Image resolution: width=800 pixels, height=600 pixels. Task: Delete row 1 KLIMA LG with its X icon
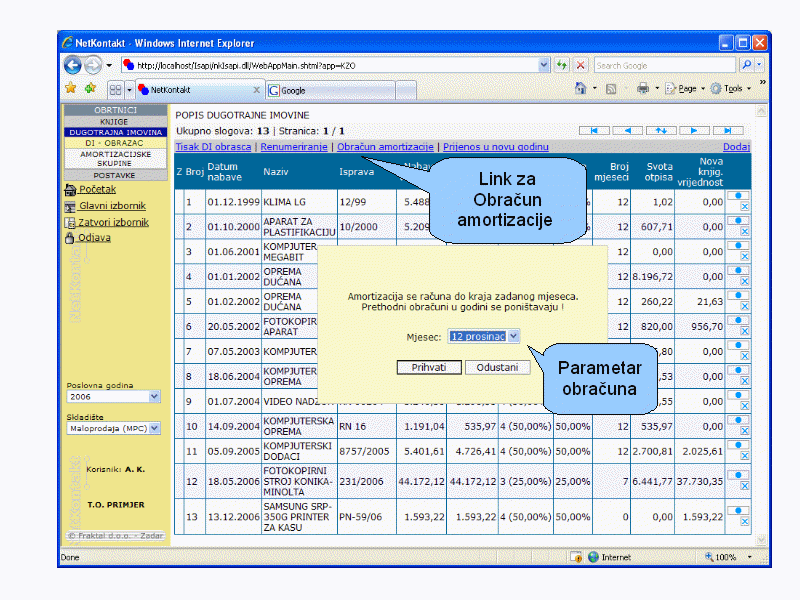tap(744, 207)
